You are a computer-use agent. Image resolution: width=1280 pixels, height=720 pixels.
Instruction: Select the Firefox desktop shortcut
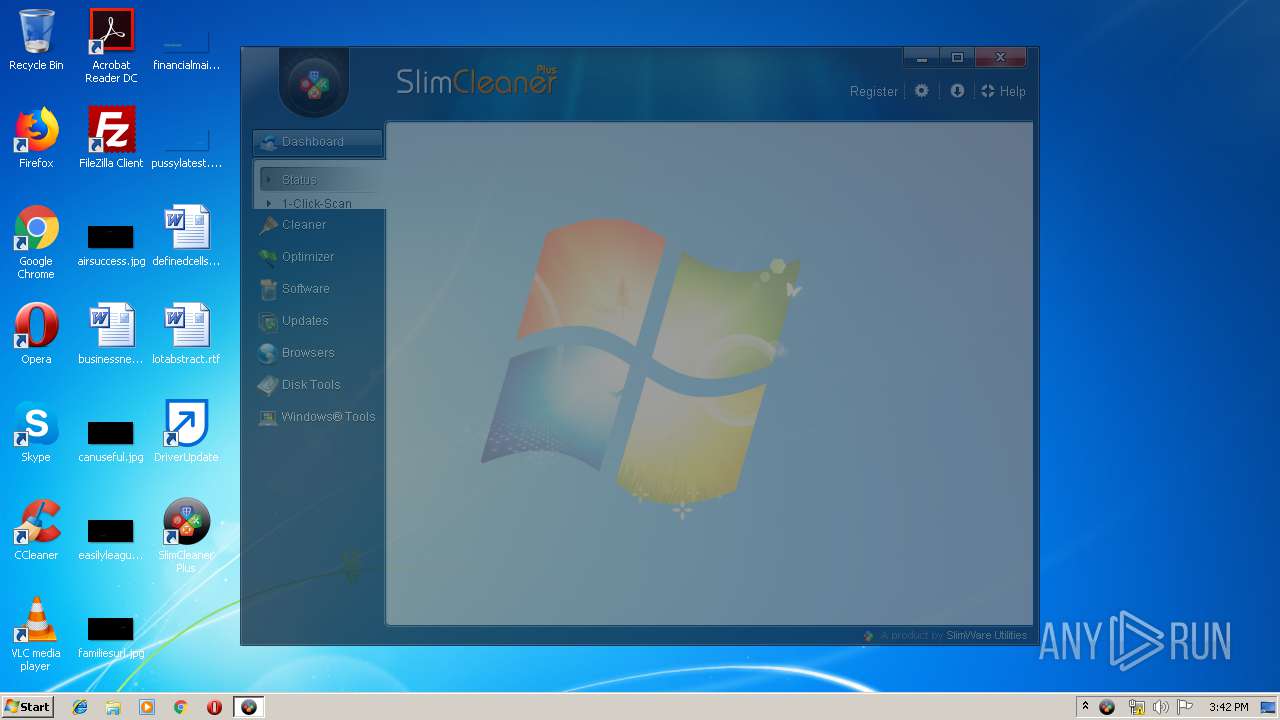click(x=36, y=138)
